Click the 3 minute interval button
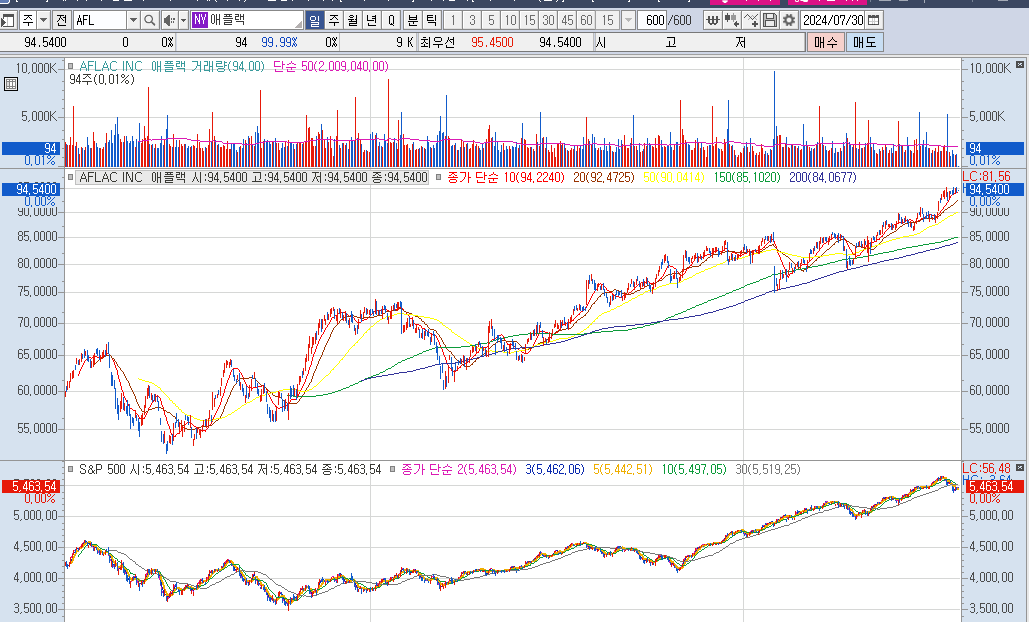 click(x=472, y=20)
